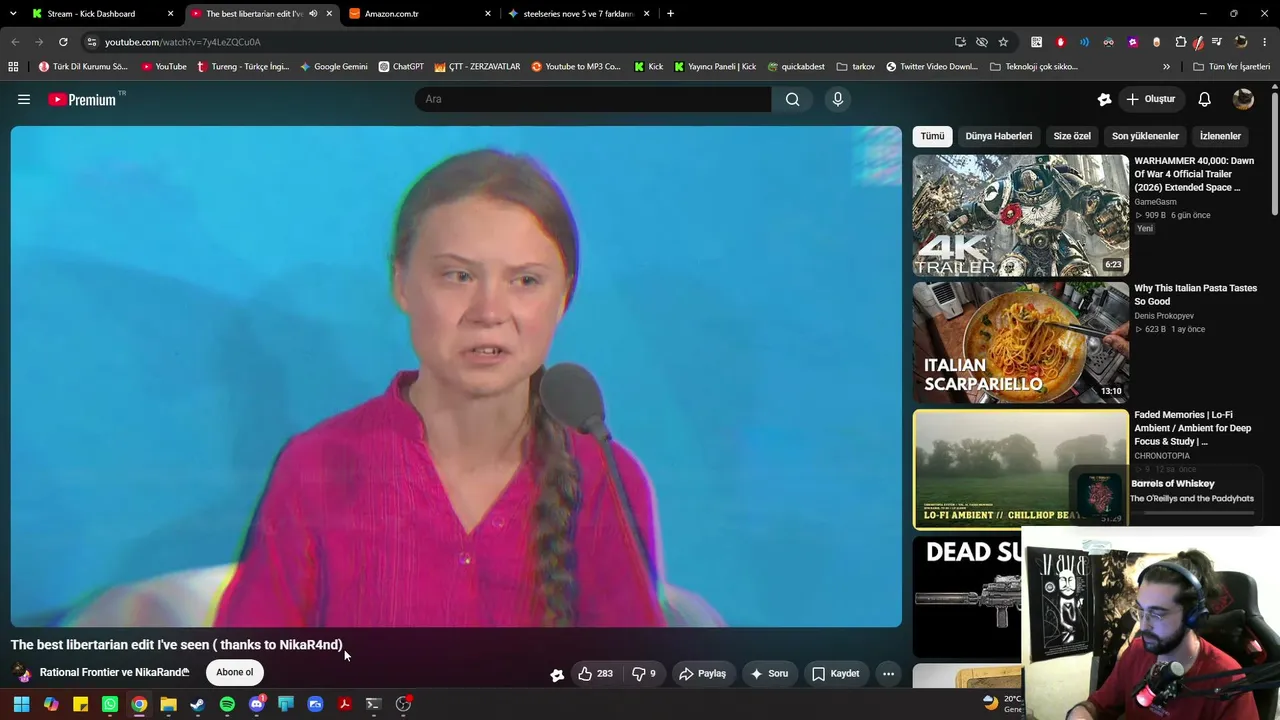
Task: Open Chrome extensions puzzle icon
Action: (x=1181, y=42)
